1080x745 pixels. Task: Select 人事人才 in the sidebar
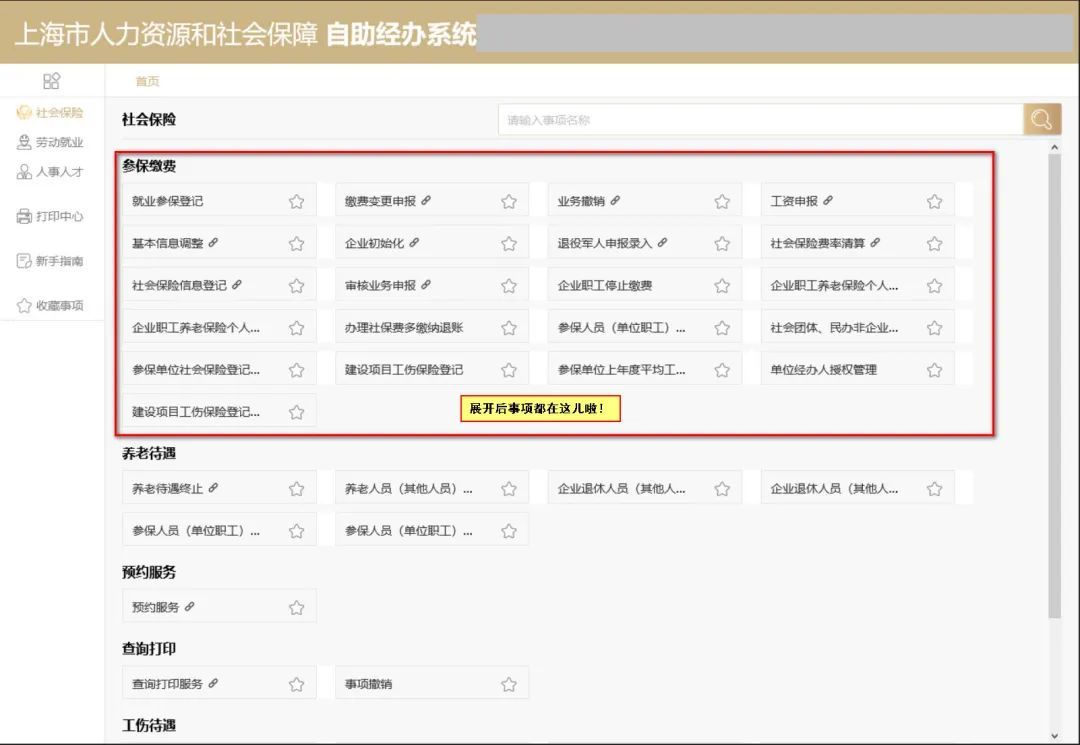tap(50, 171)
